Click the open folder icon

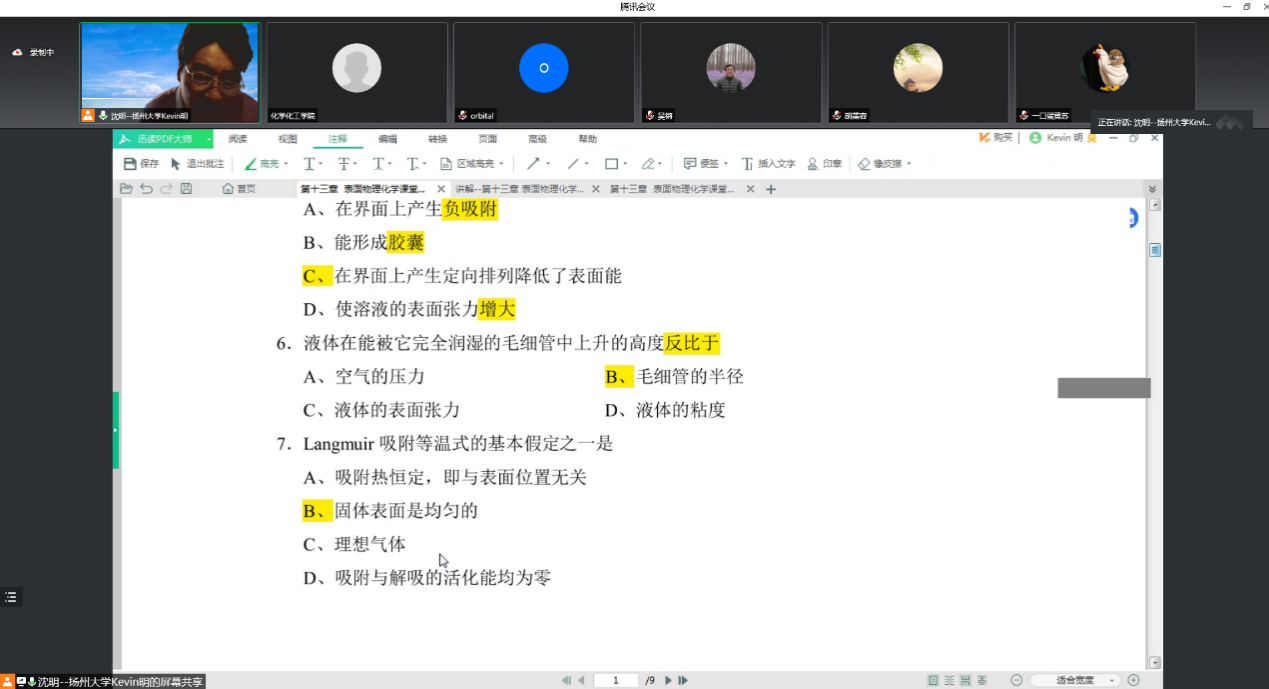126,188
